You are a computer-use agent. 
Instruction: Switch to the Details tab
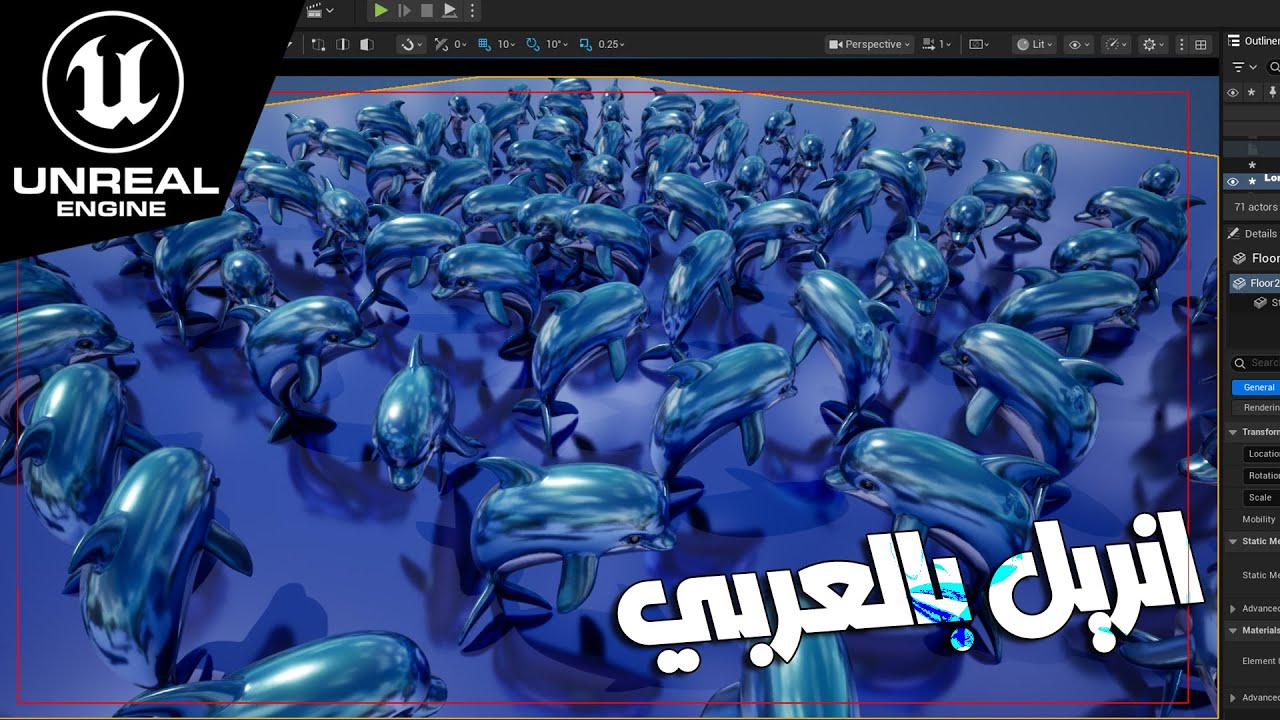(x=1252, y=233)
